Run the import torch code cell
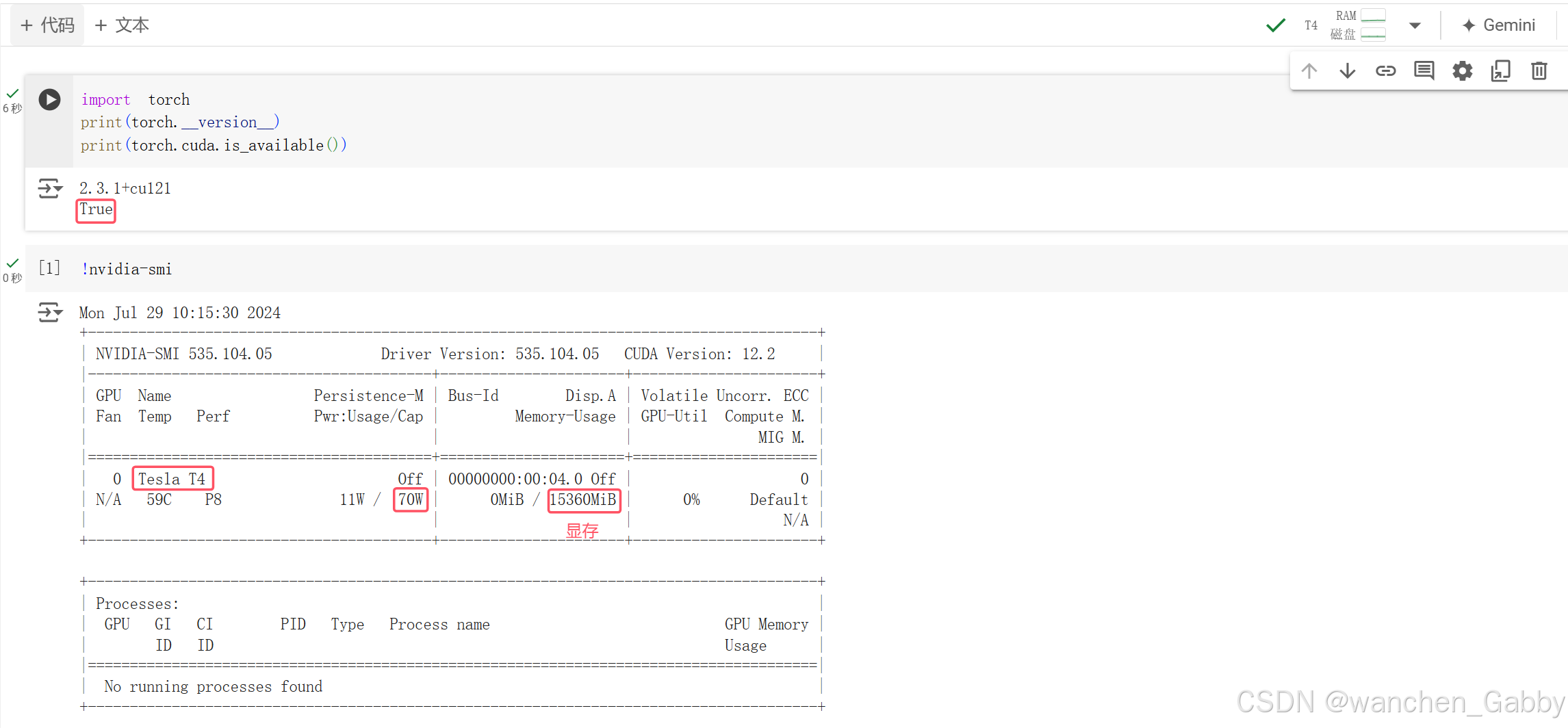Viewport: 1568px width, 728px height. click(49, 100)
